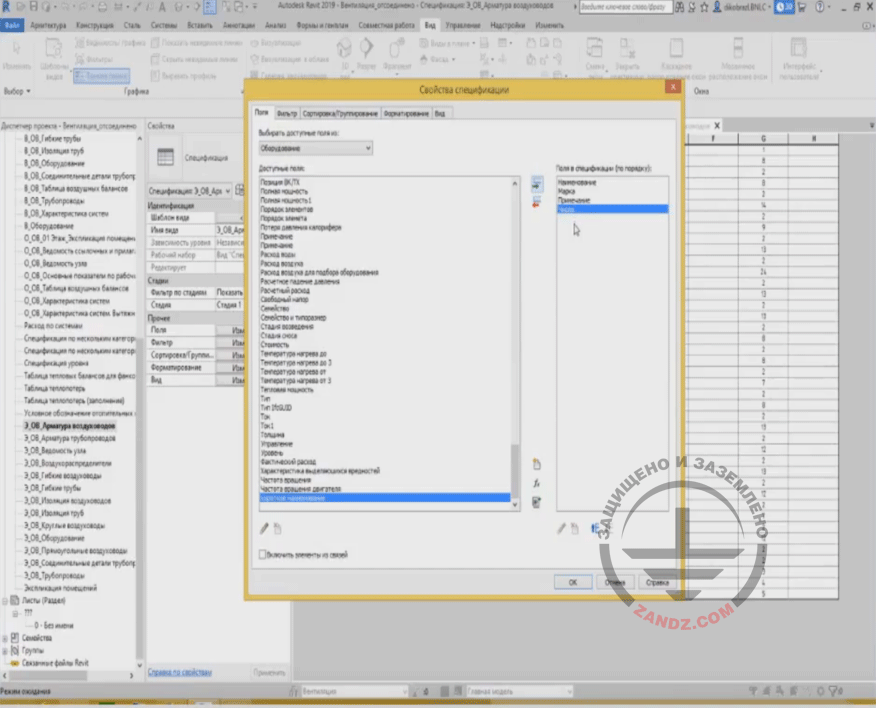The image size is (876, 708).
Task: Open the 'Сортировка/Группирование' tab
Action: click(340, 114)
